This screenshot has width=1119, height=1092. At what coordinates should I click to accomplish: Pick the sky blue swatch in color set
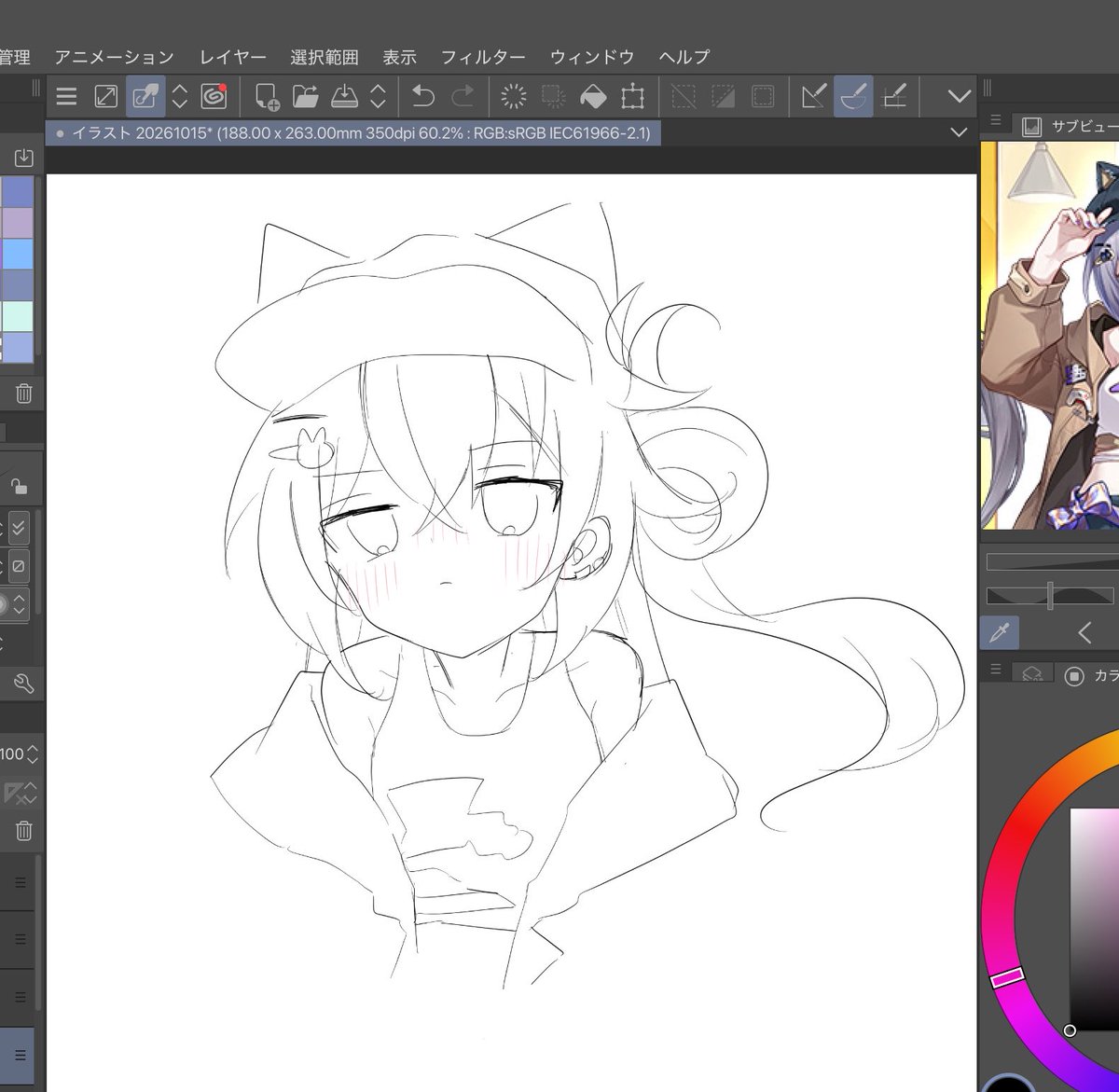coord(17,255)
